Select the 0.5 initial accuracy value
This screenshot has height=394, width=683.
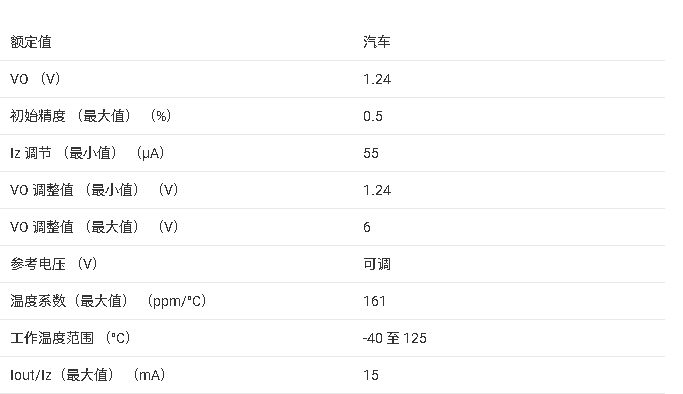coord(372,116)
